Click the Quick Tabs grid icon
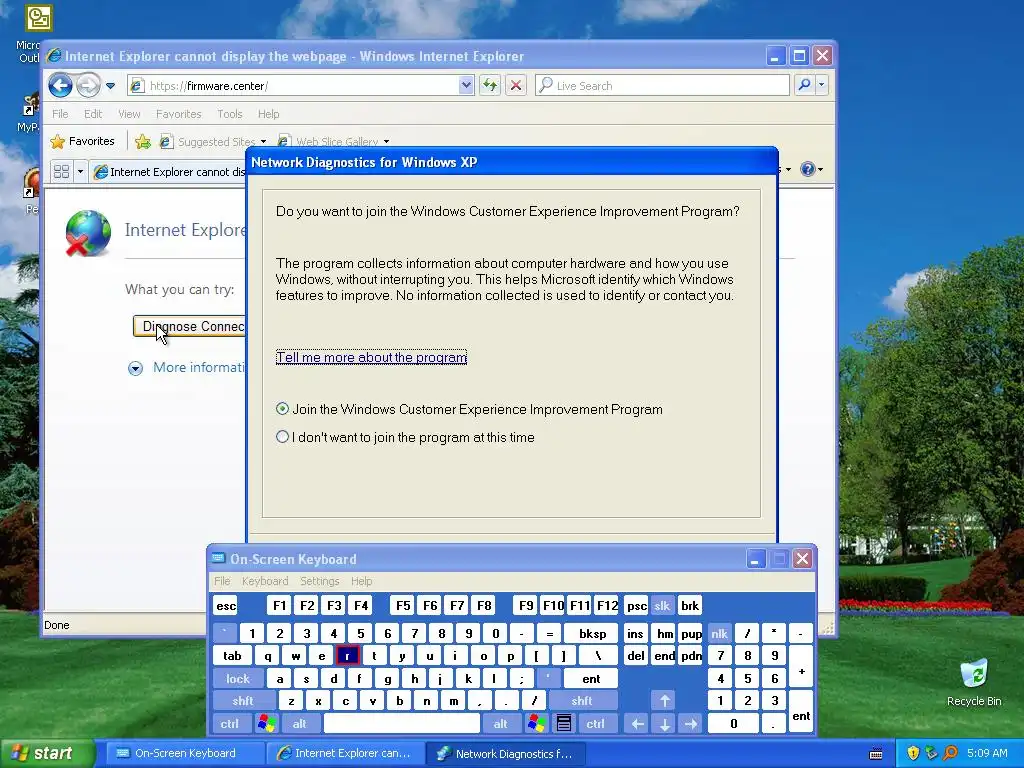The image size is (1024, 768). pyautogui.click(x=61, y=172)
